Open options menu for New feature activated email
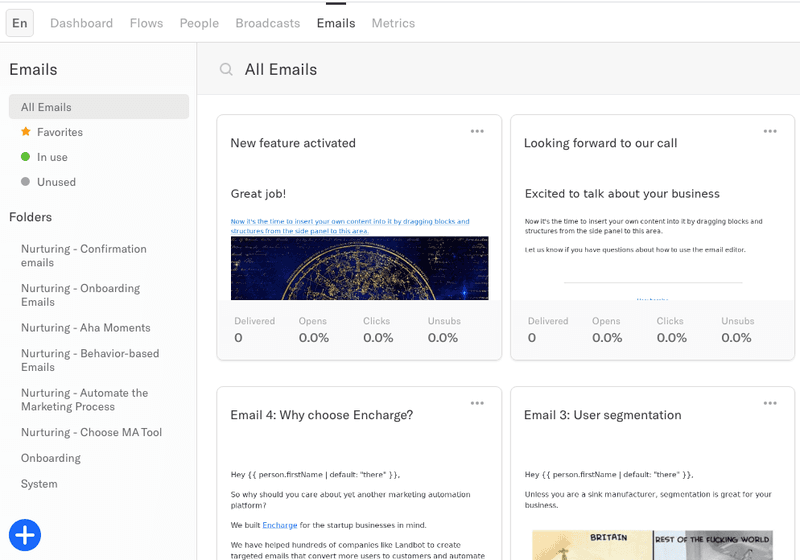The width and height of the screenshot is (800, 560). pyautogui.click(x=477, y=131)
